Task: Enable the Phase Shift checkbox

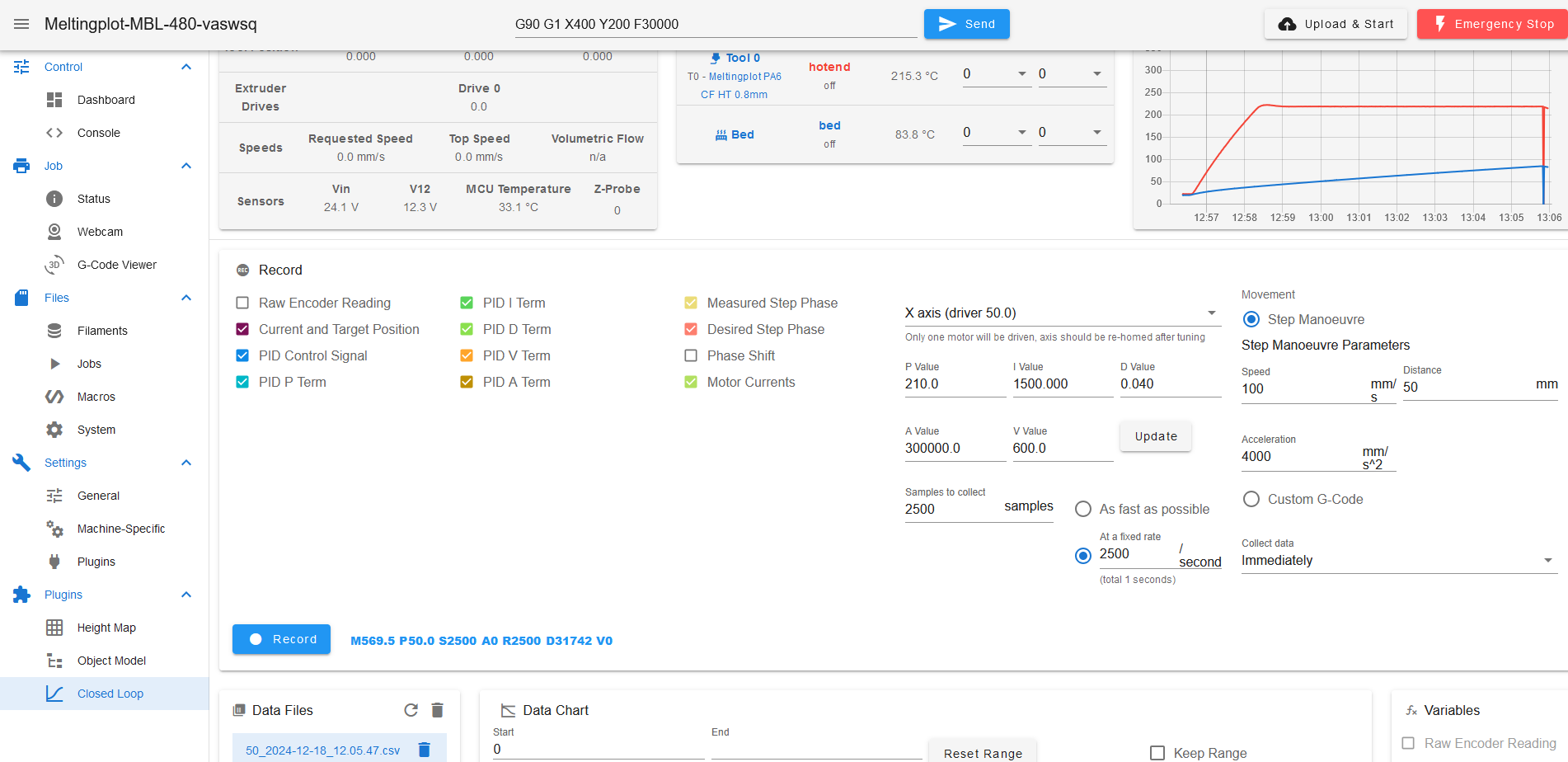Action: tap(691, 355)
